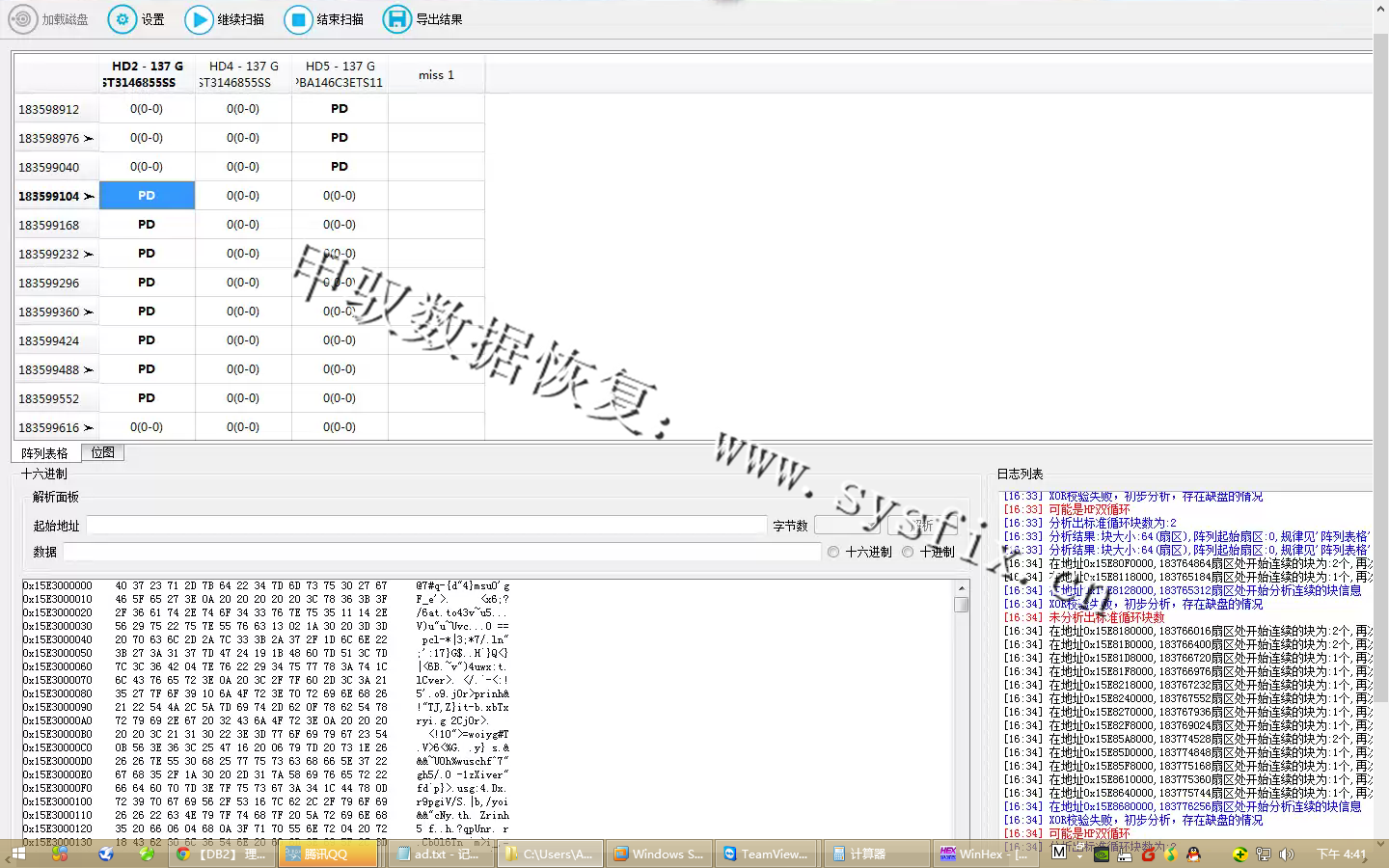Open Chrome DB2 window in taskbar
This screenshot has width=1389, height=868.
pyautogui.click(x=221, y=854)
